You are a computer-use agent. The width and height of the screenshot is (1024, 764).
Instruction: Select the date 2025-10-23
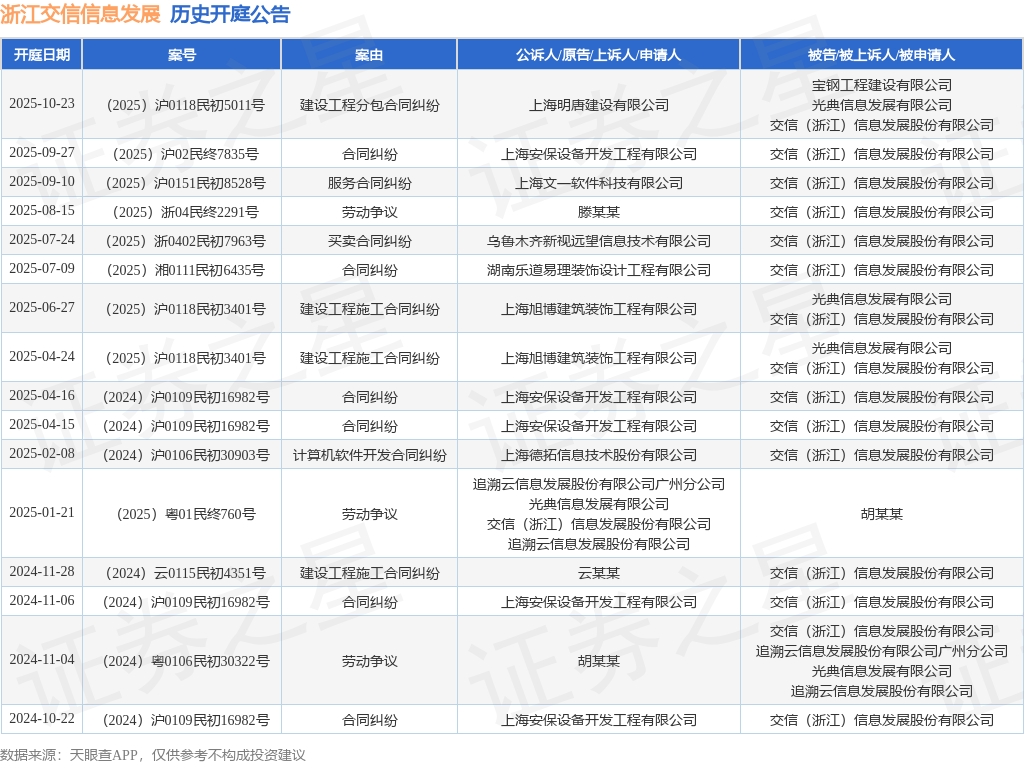click(42, 103)
